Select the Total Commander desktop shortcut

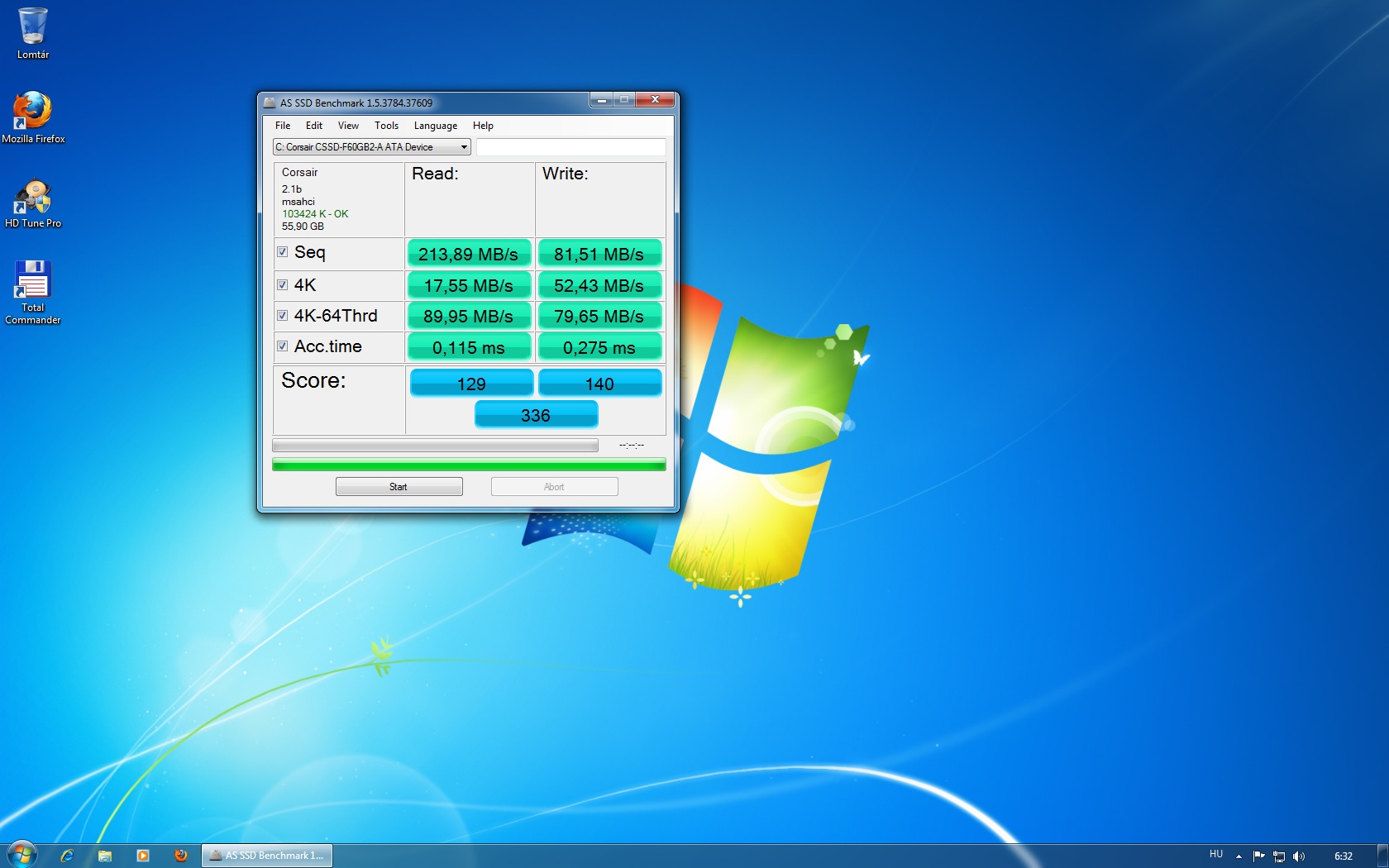(33, 293)
